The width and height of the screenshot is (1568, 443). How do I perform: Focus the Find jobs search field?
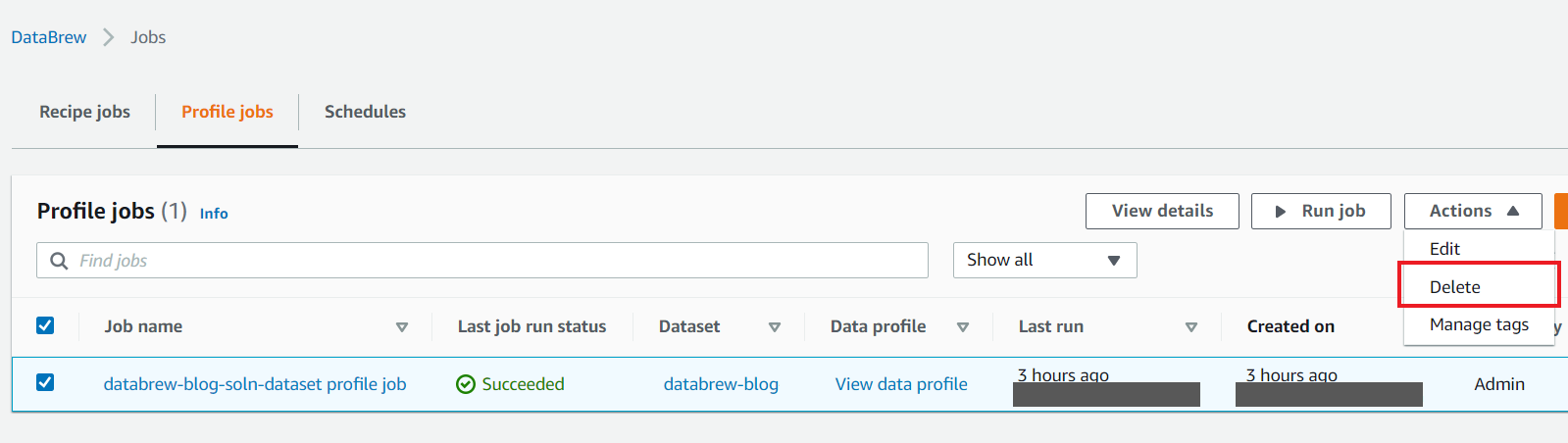coord(482,260)
